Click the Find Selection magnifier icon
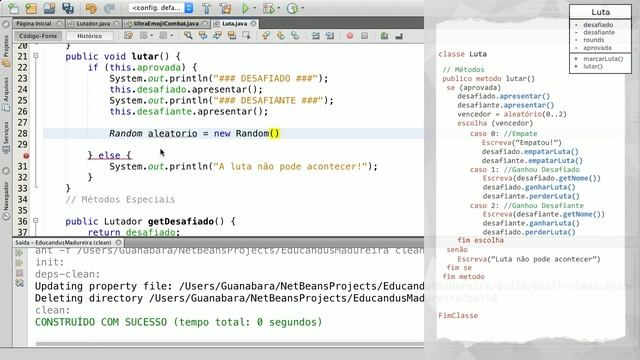640x360 pixels. (x=188, y=36)
